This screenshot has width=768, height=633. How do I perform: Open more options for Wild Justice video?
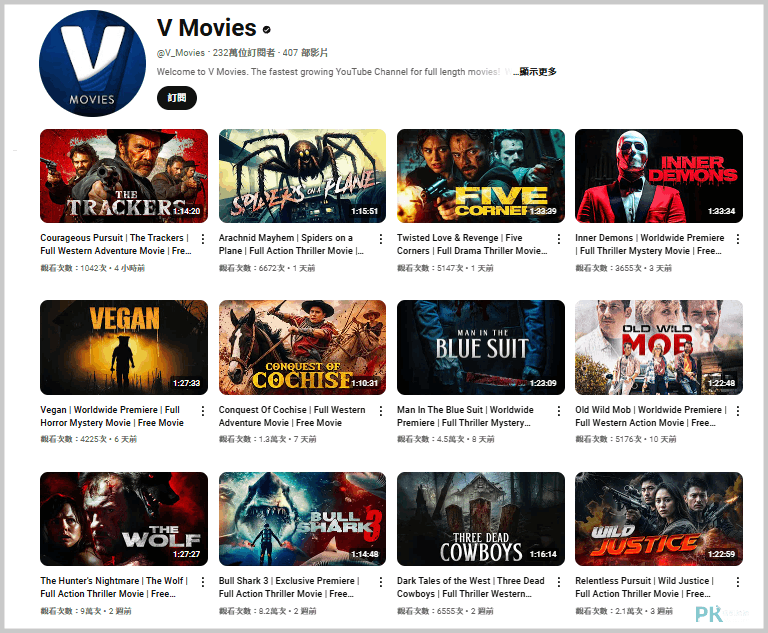coord(737,582)
